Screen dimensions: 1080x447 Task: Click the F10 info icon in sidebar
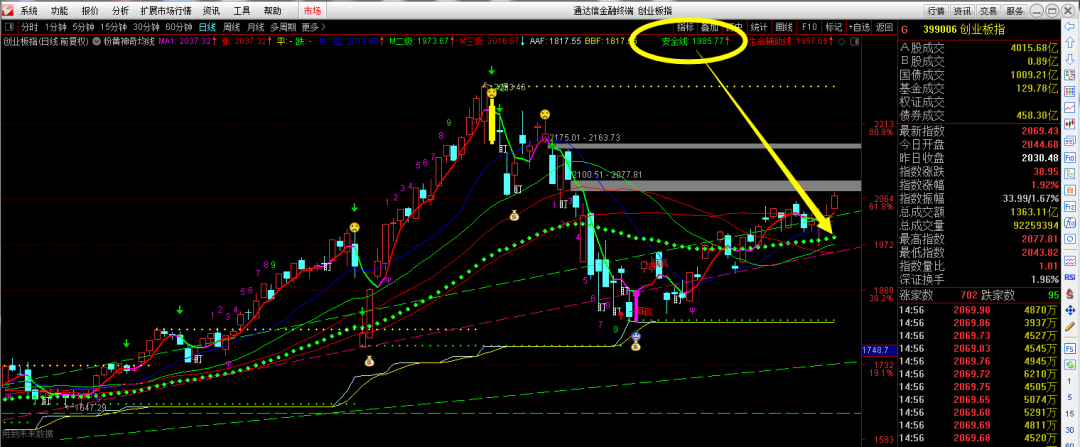click(x=1070, y=156)
